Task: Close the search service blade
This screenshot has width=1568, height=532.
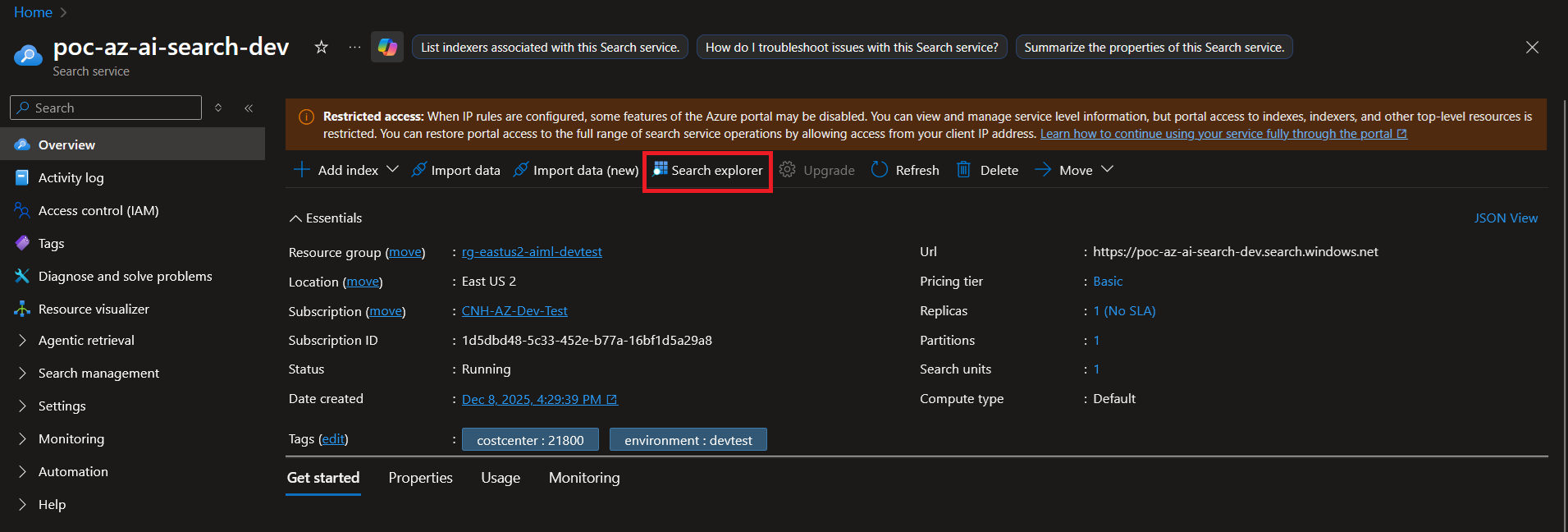Action: pyautogui.click(x=1532, y=48)
